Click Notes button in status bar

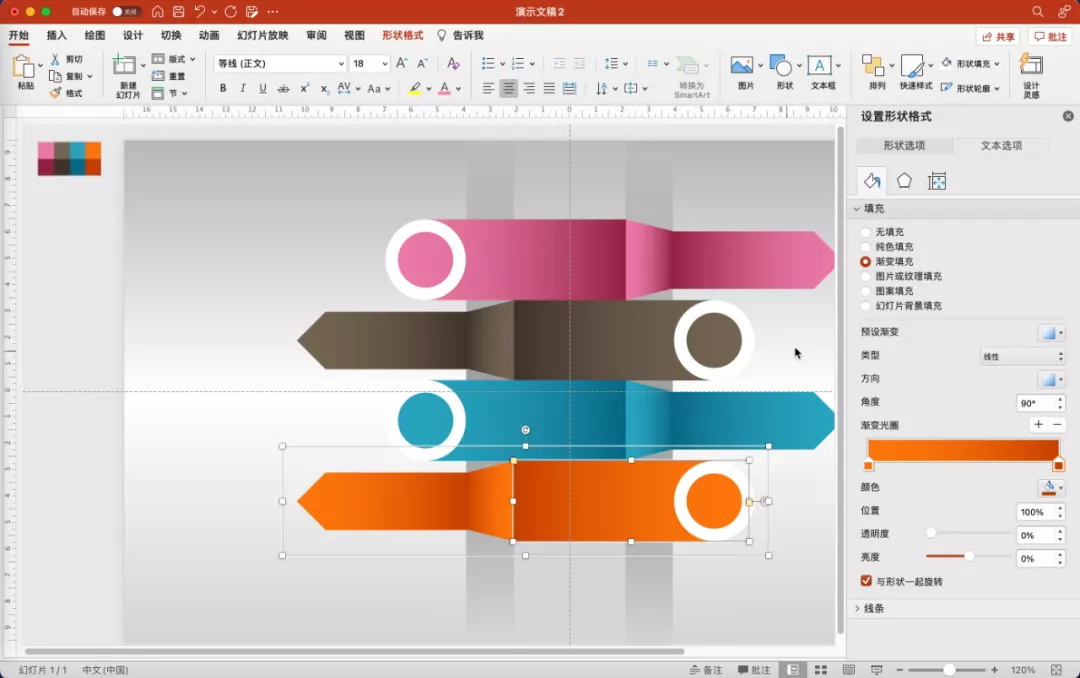[706, 670]
